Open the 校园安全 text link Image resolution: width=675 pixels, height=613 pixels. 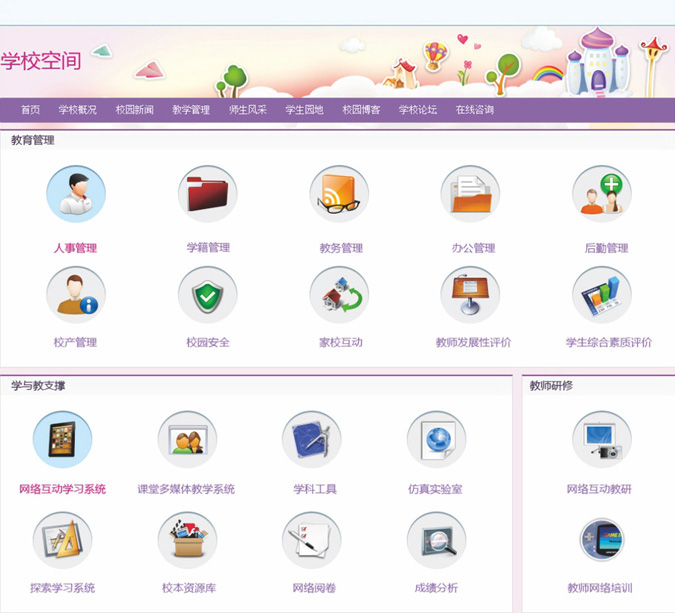[x=208, y=342]
